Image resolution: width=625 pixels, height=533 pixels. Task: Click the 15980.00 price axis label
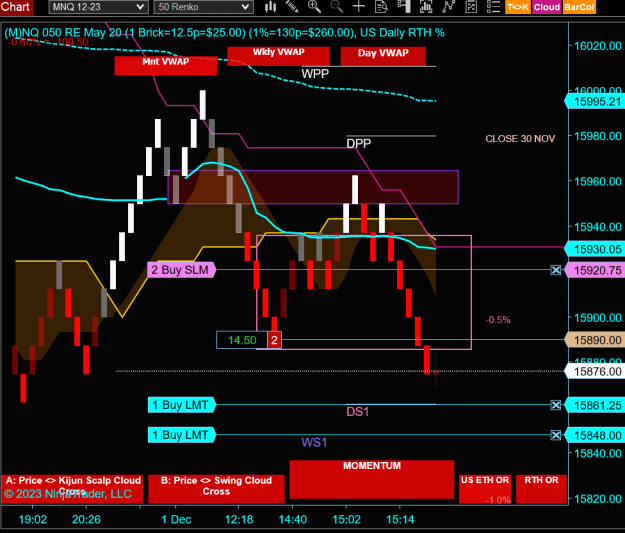597,136
